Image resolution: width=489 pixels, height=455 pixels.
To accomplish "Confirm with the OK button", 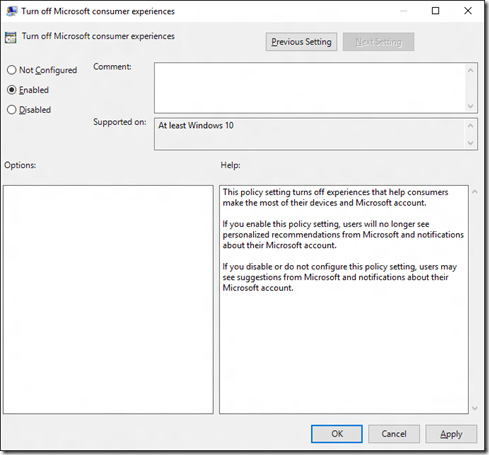I will pos(337,434).
